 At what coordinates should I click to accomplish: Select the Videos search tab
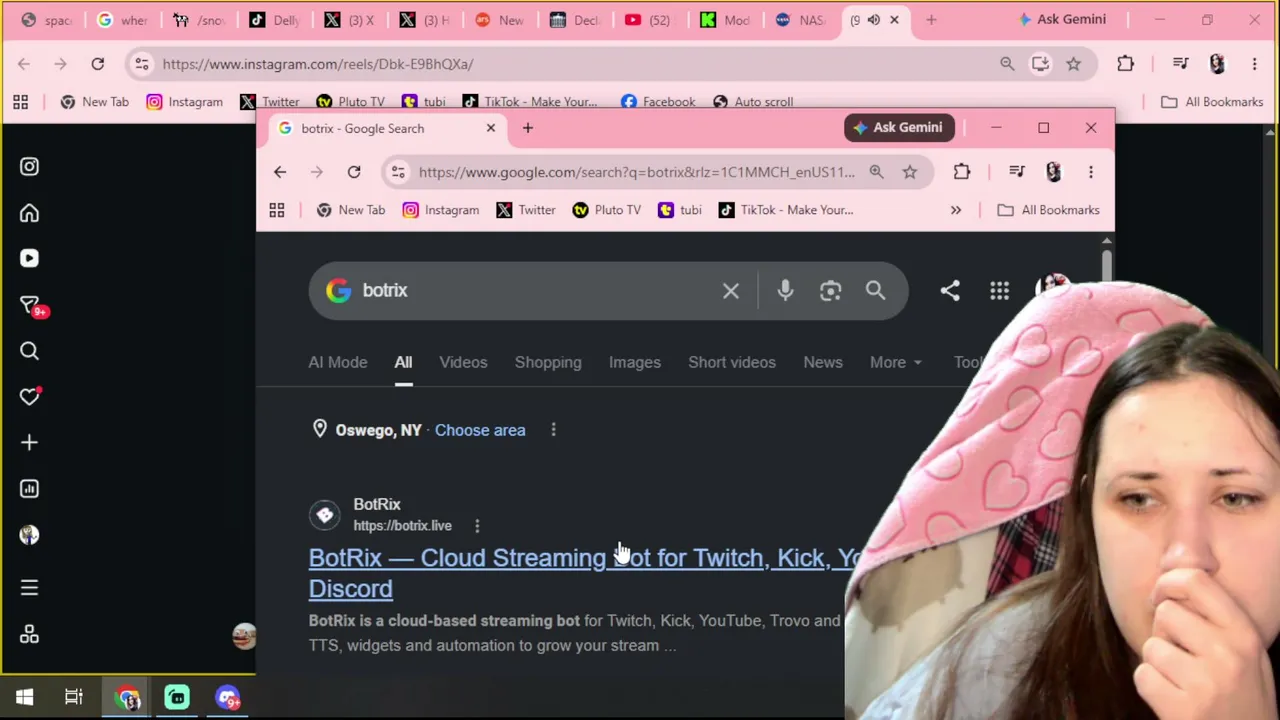[x=463, y=362]
